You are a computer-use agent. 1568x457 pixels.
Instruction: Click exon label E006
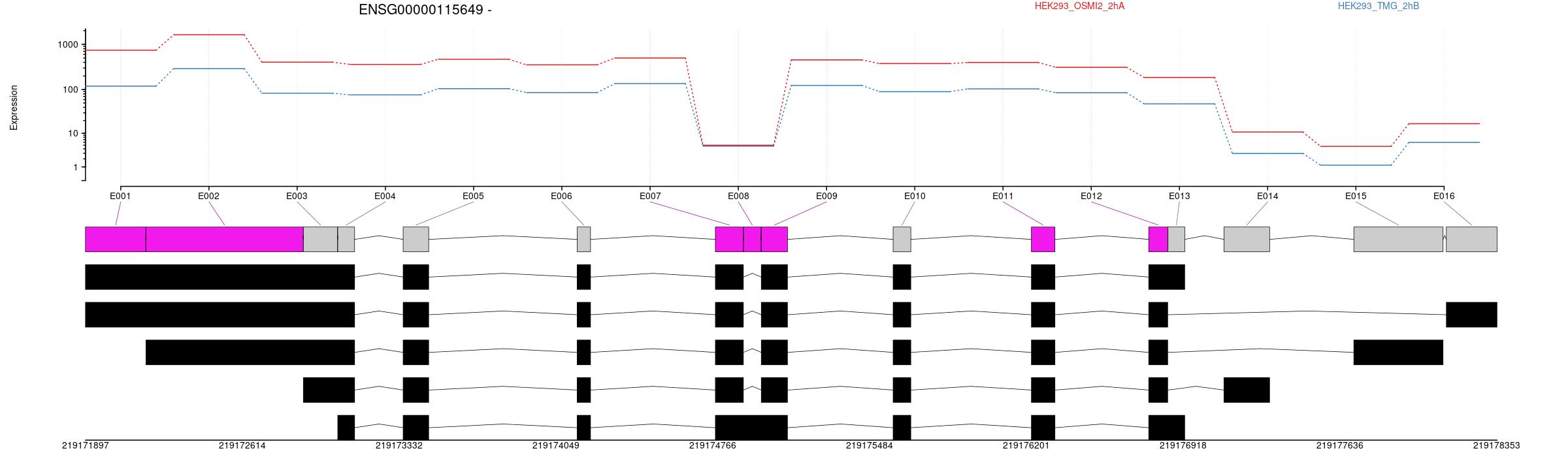coord(561,196)
